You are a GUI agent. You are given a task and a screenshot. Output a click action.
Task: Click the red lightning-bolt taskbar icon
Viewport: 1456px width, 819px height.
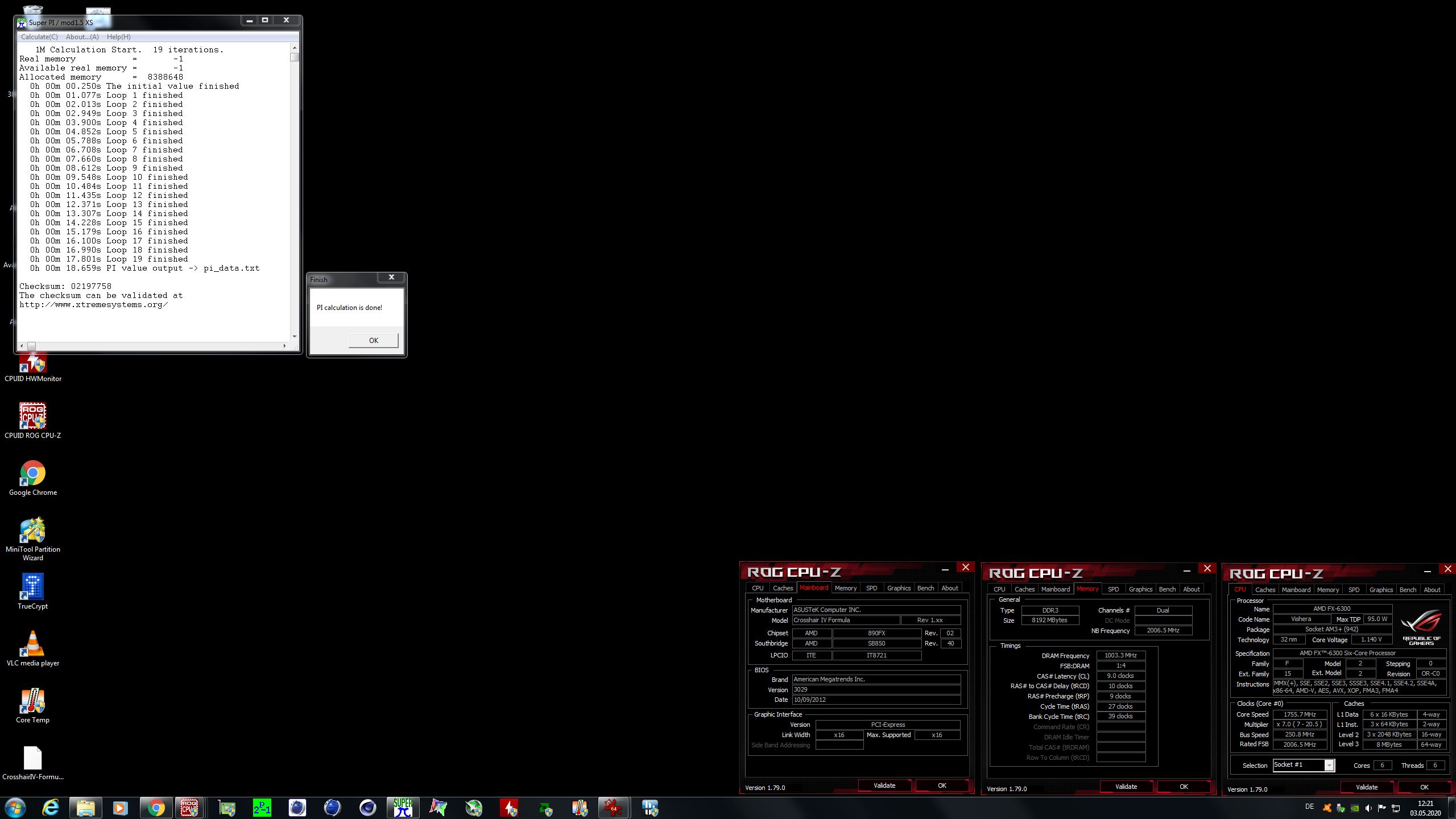509,808
